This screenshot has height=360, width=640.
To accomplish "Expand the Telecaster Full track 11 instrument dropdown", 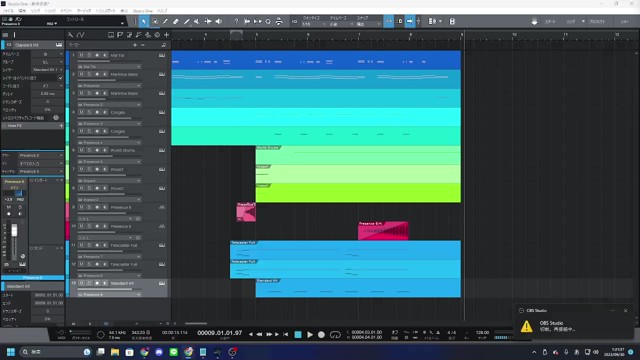I will click(109, 257).
